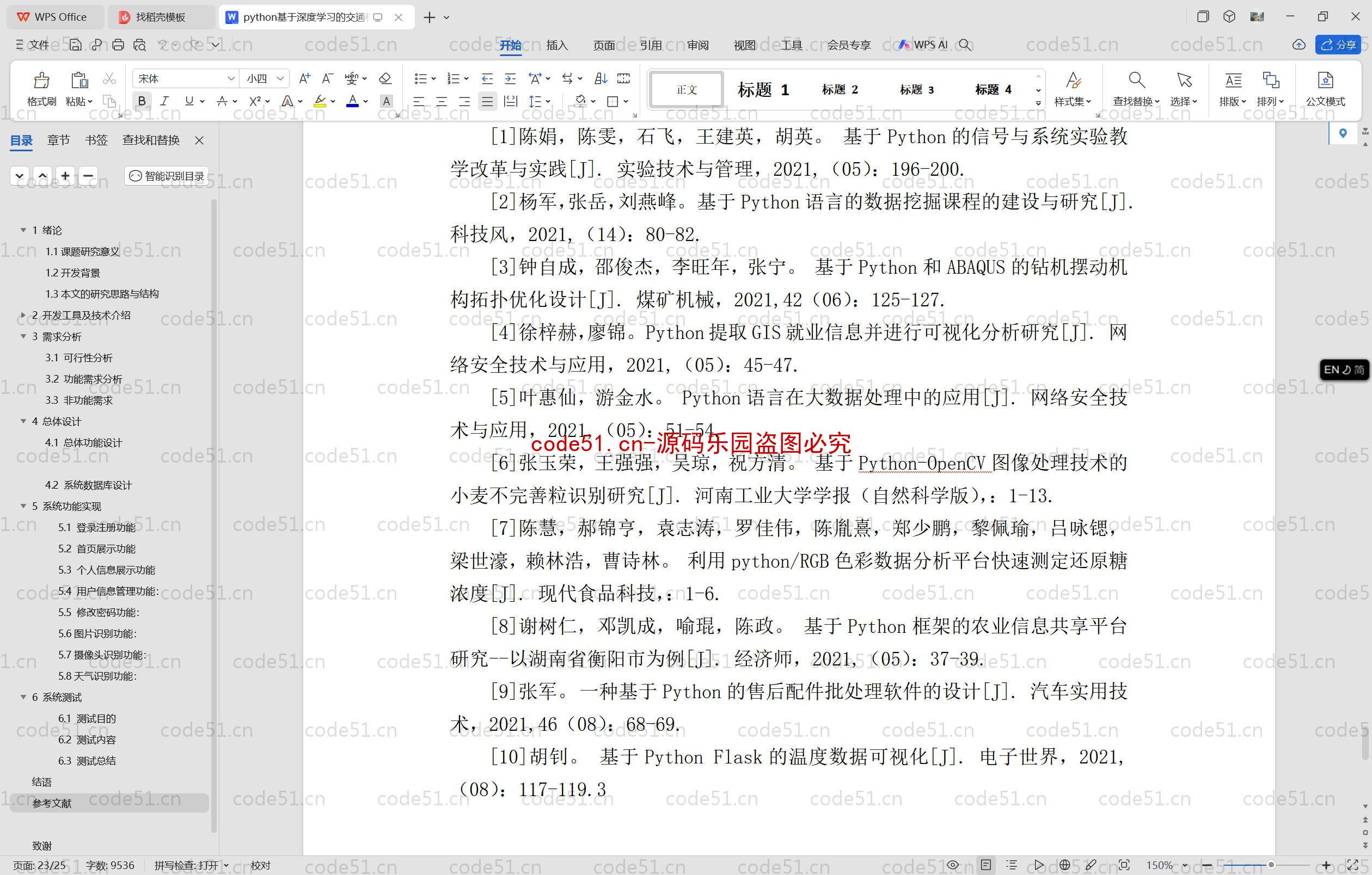Go to '6.3 测试总结' in outline
Viewport: 1372px width, 875px height.
[87, 761]
